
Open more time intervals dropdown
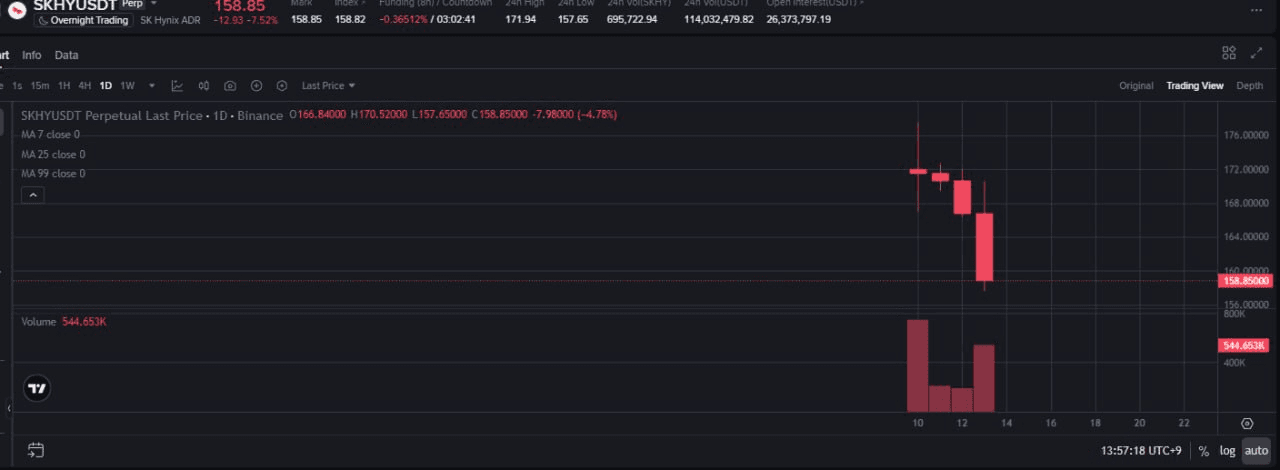pos(152,86)
